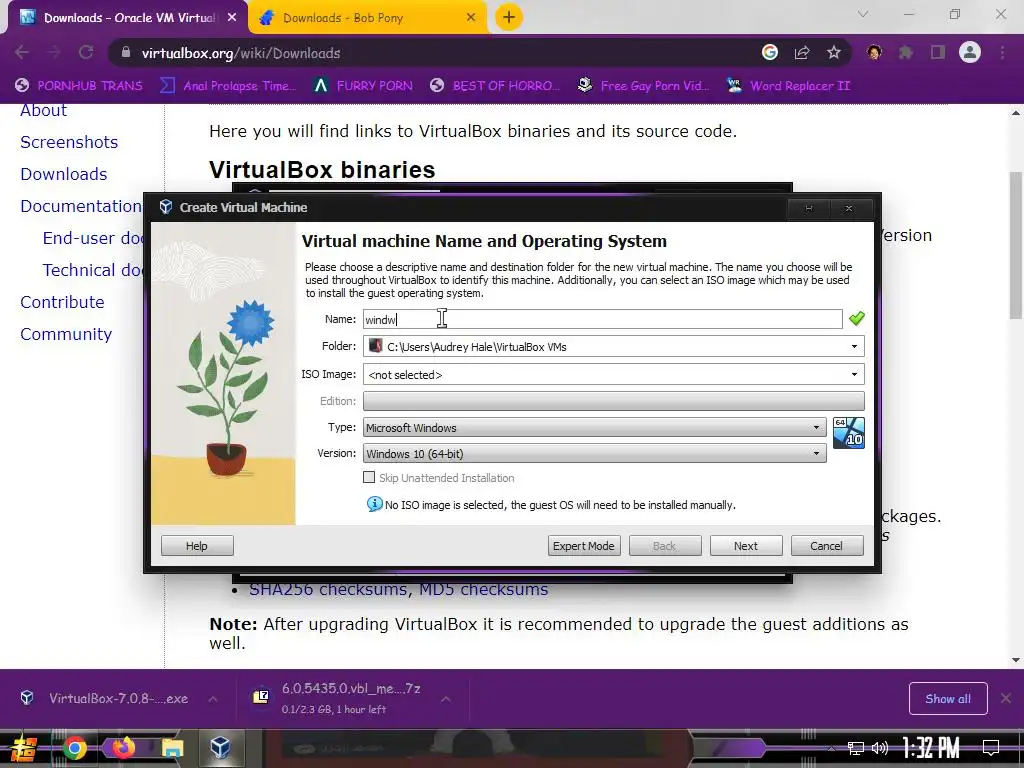Open the SHA256 checksums link
The height and width of the screenshot is (768, 1024).
[x=330, y=589]
